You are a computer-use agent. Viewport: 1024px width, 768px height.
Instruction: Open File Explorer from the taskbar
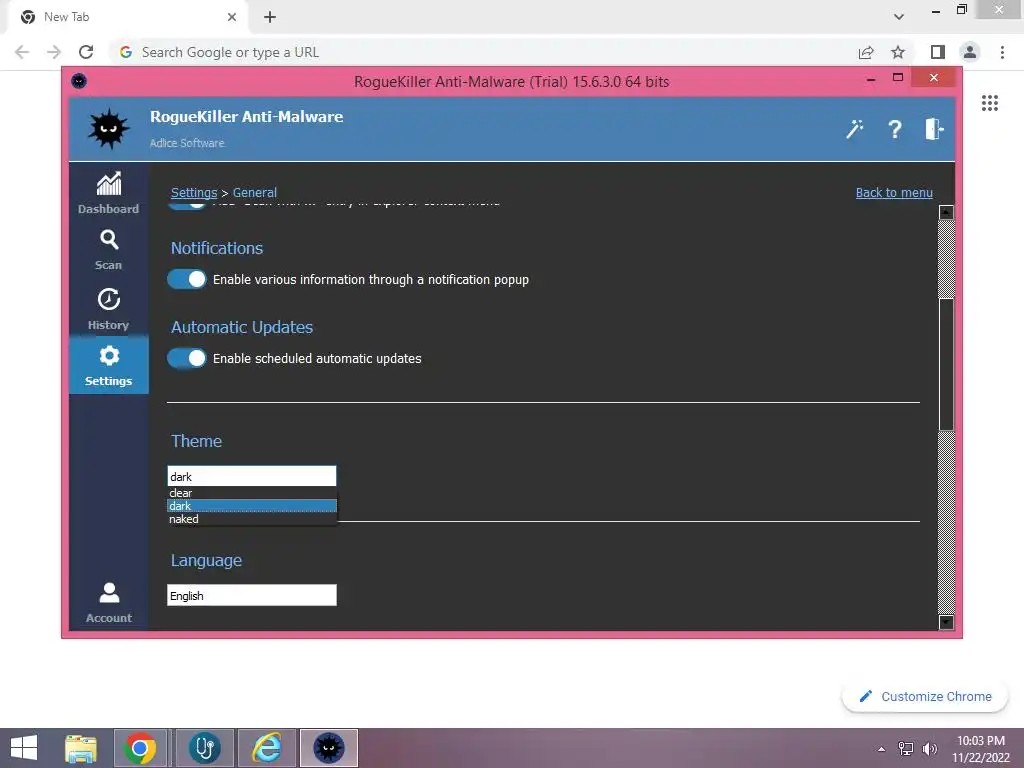(81, 748)
